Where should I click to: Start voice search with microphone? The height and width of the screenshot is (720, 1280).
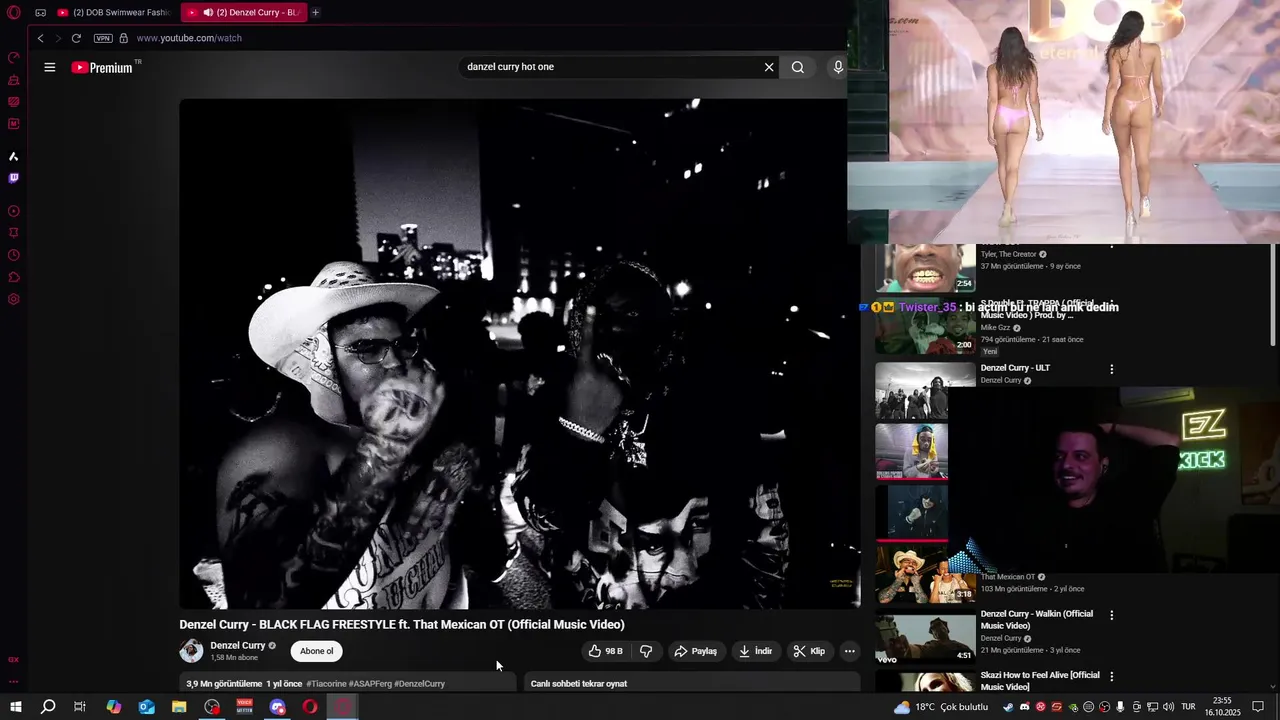point(838,67)
